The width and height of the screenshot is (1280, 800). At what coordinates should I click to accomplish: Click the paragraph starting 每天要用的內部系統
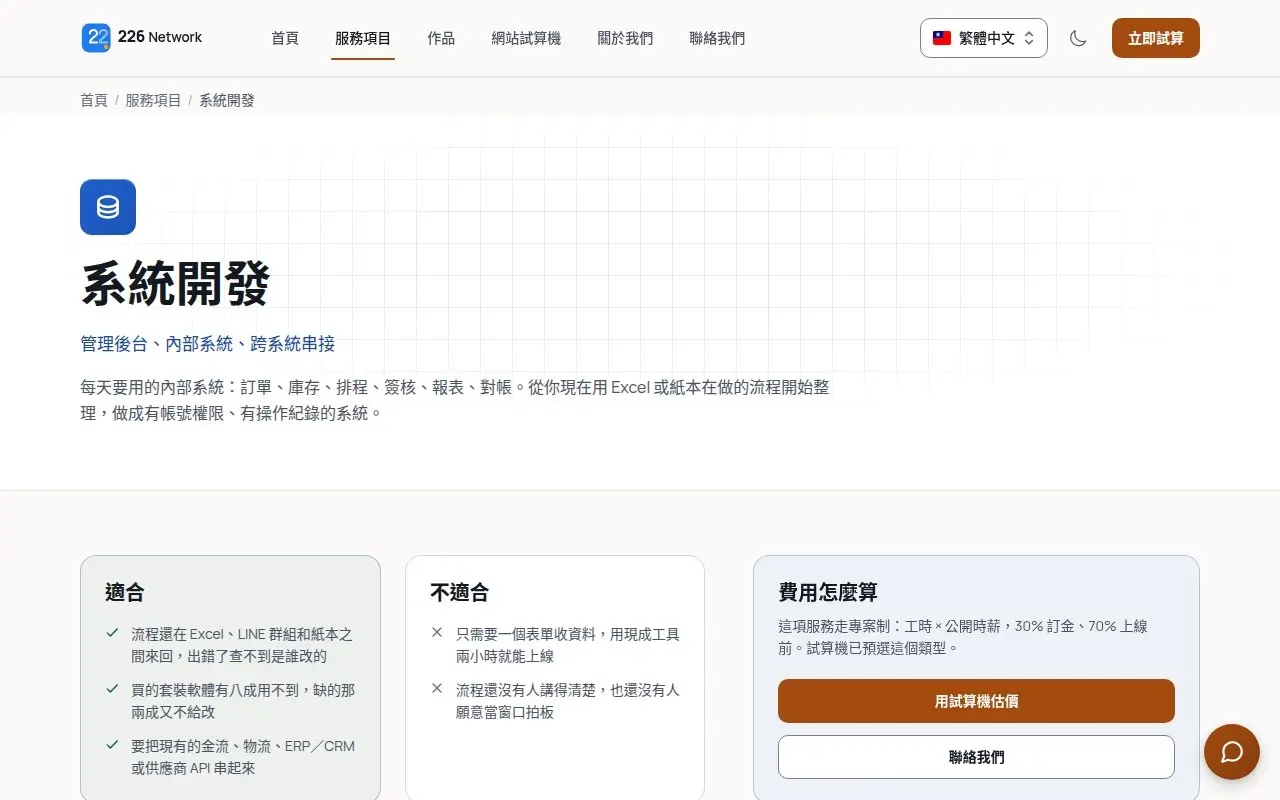[x=455, y=399]
